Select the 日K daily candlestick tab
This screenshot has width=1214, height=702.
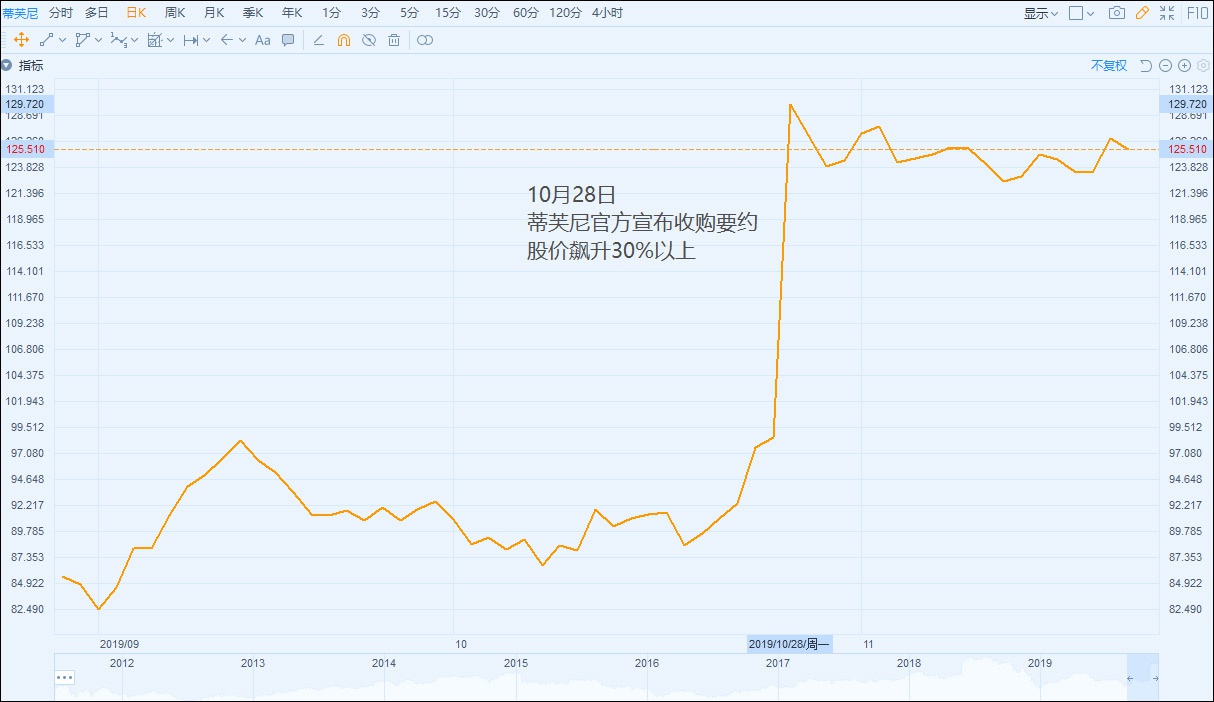[x=136, y=13]
